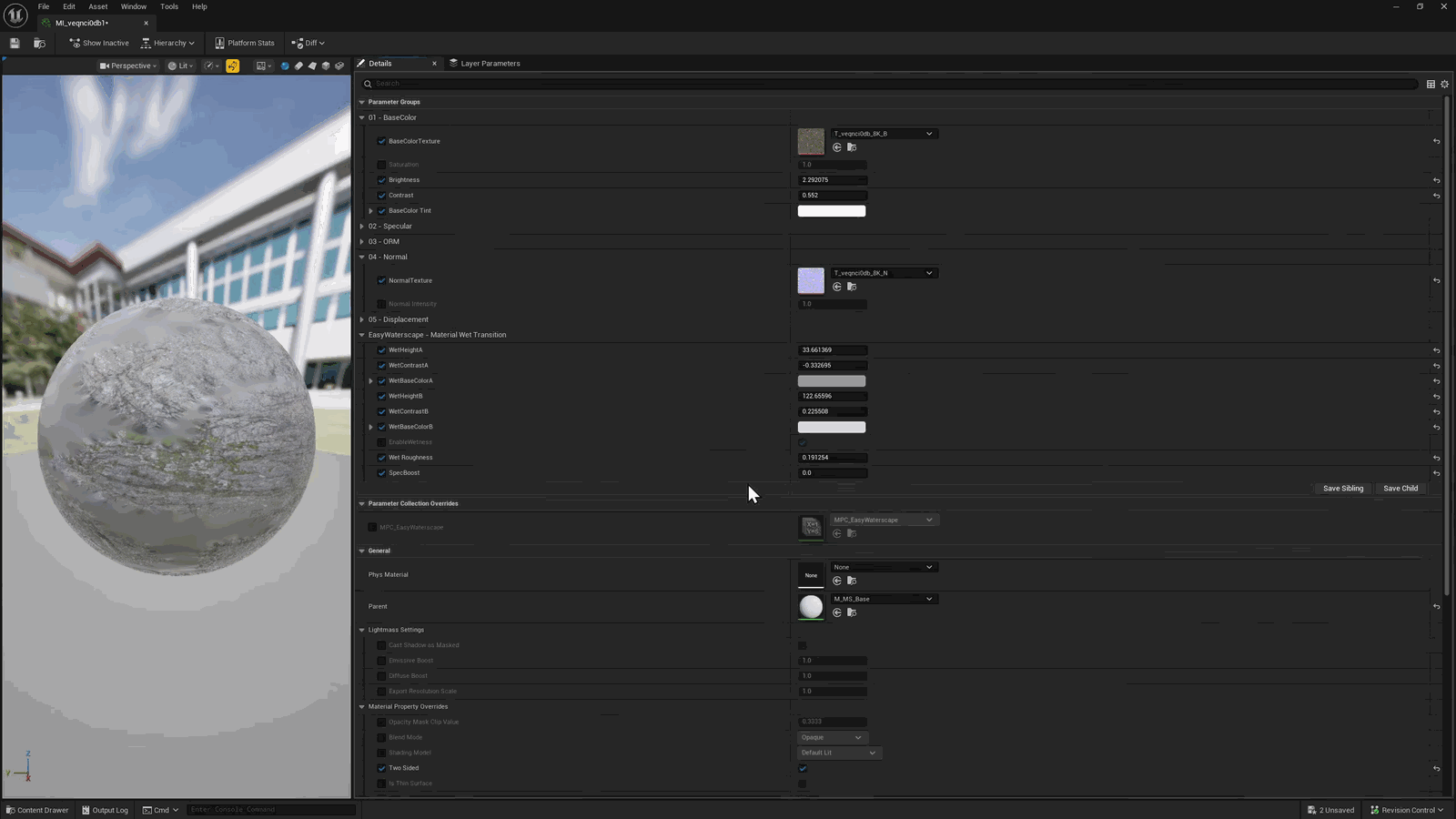Collapse the EasyWaterscape Material Wet Transition group

click(x=362, y=335)
